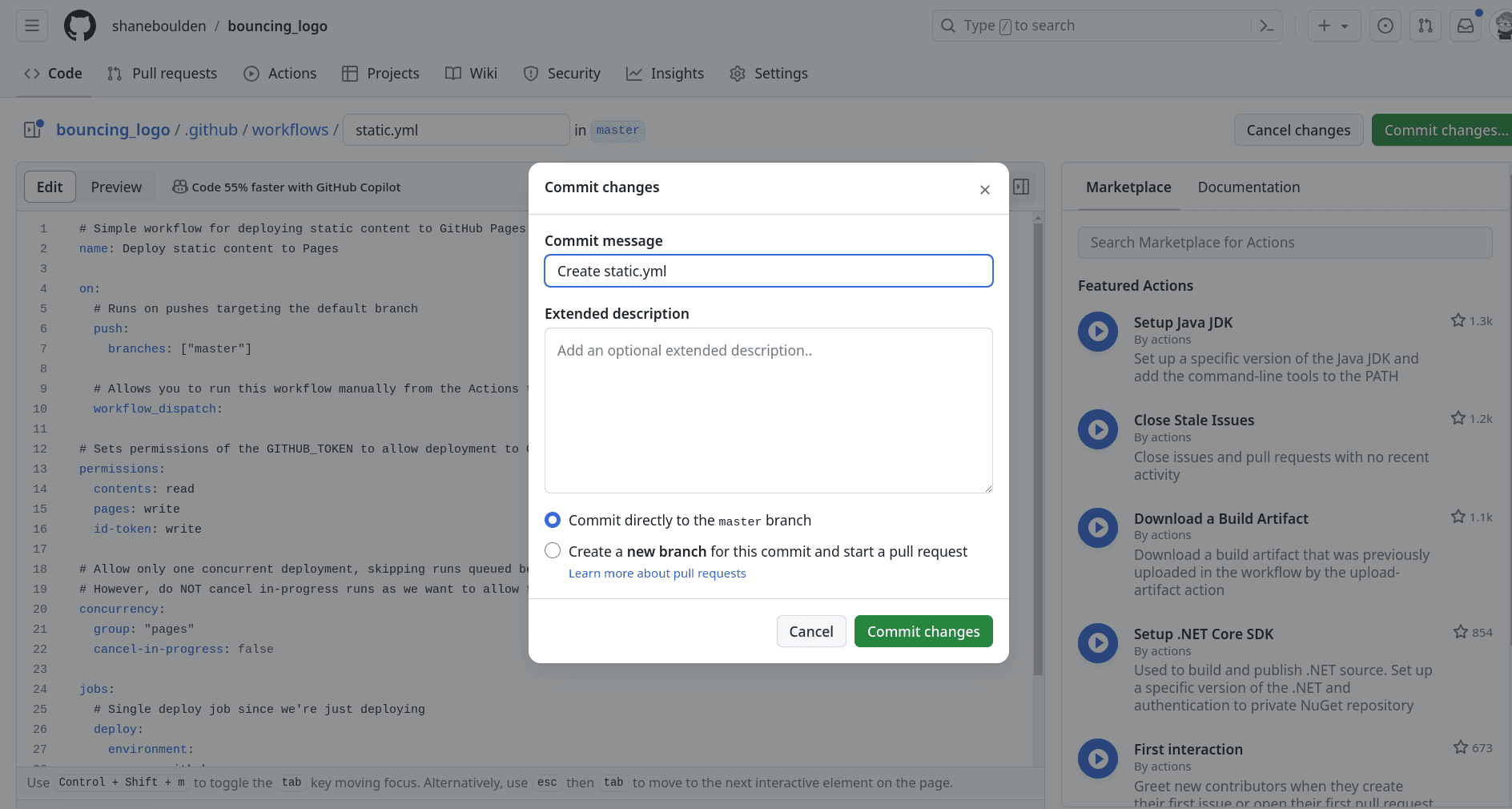The image size is (1512, 809).
Task: Open the workflows breadcrumb link
Action: click(290, 130)
